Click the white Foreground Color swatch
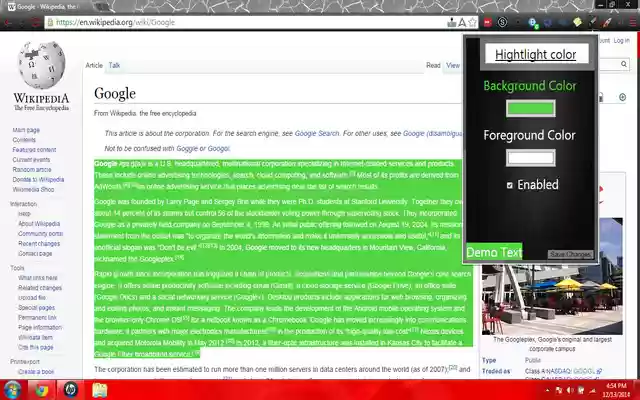The width and height of the screenshot is (640, 400). coord(530,158)
